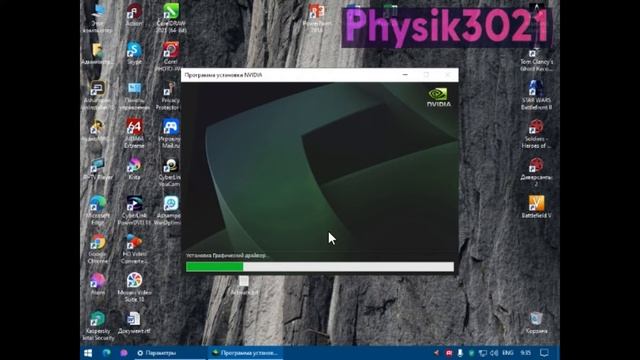Minimize the NVIDIA installer window
The height and width of the screenshot is (360, 640).
point(405,75)
